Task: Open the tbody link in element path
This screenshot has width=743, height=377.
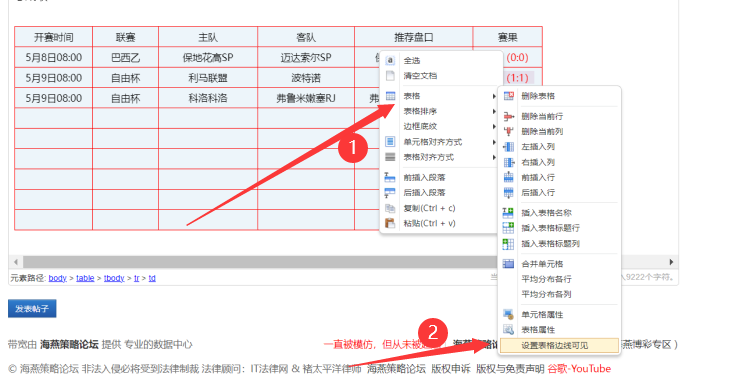Action: [114, 278]
